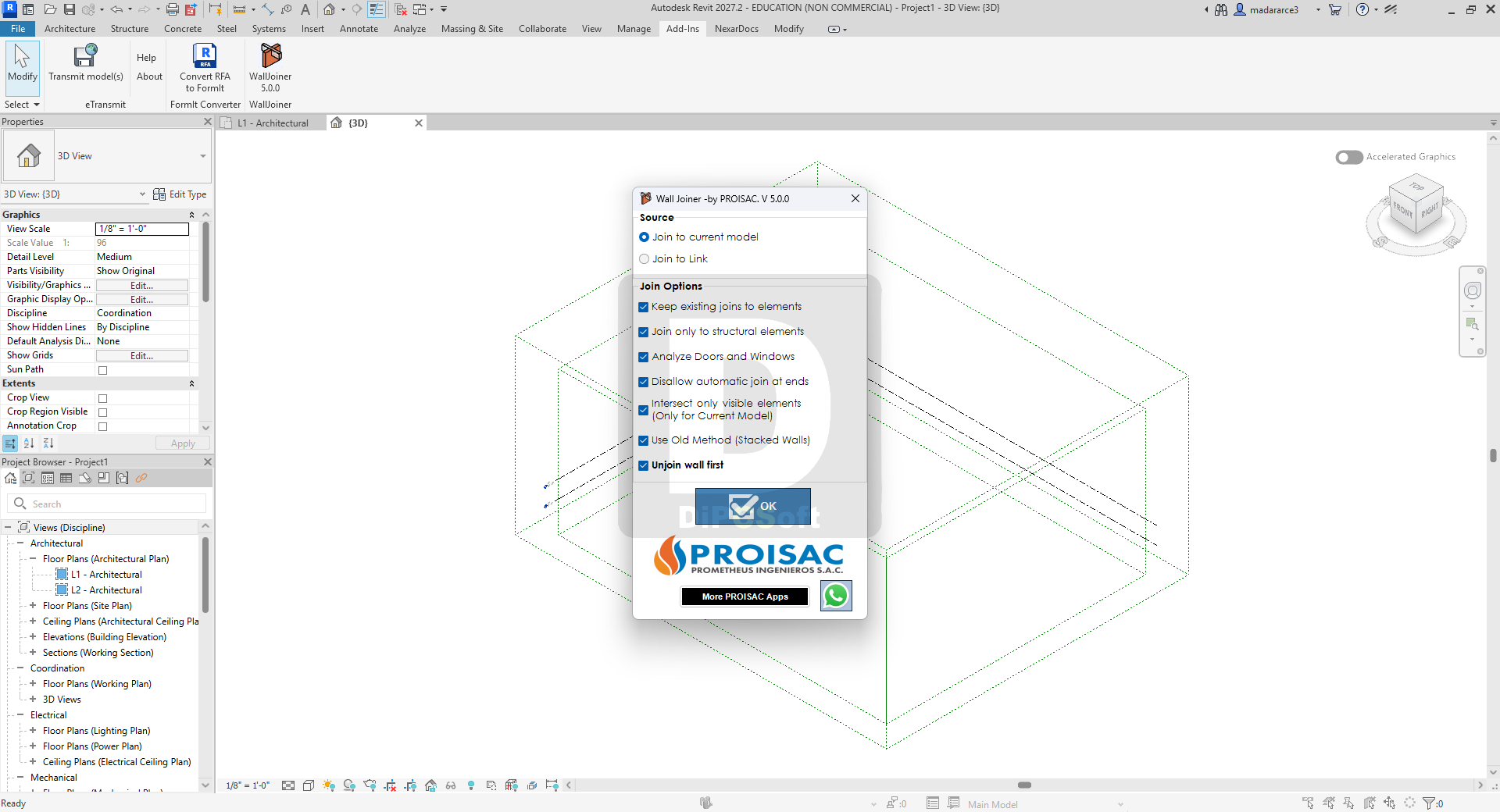The width and height of the screenshot is (1500, 812).
Task: Open the Steering Wheel navigation tool
Action: click(1473, 291)
